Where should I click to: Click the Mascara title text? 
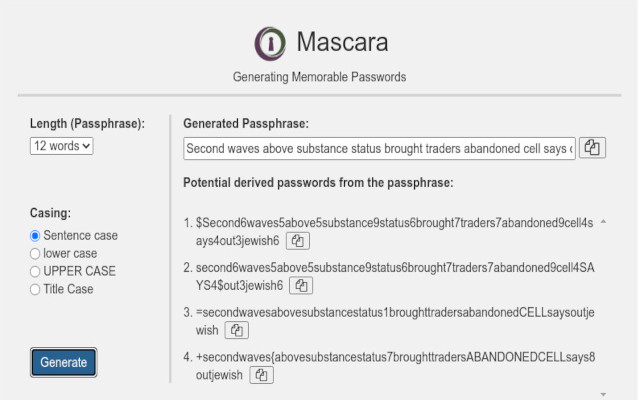coord(342,43)
